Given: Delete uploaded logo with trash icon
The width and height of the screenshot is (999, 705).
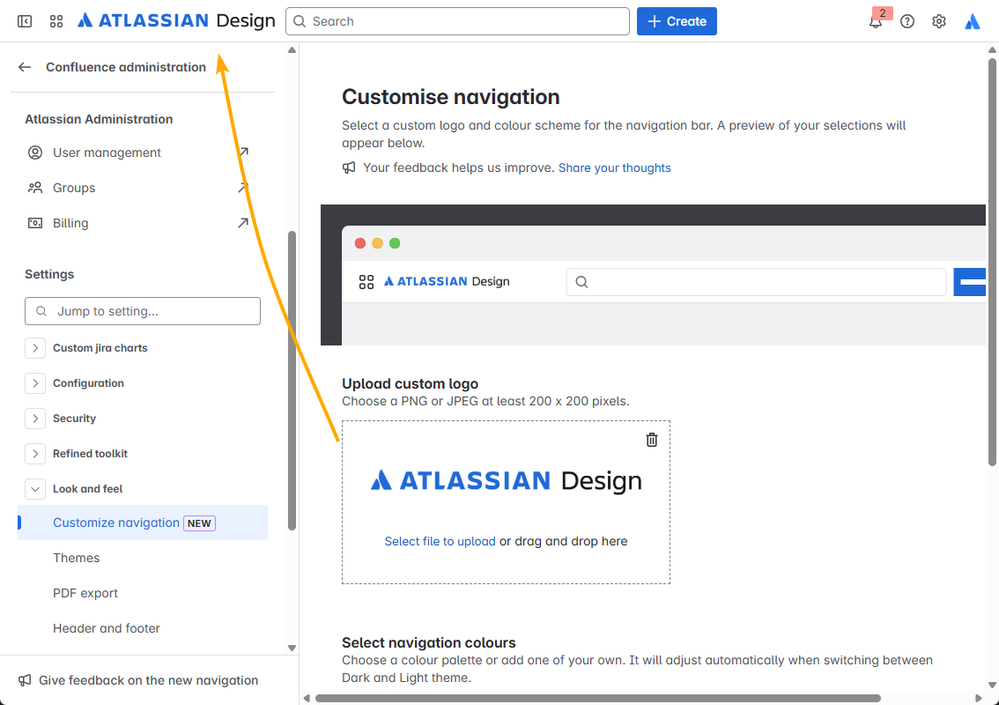Looking at the screenshot, I should point(652,440).
